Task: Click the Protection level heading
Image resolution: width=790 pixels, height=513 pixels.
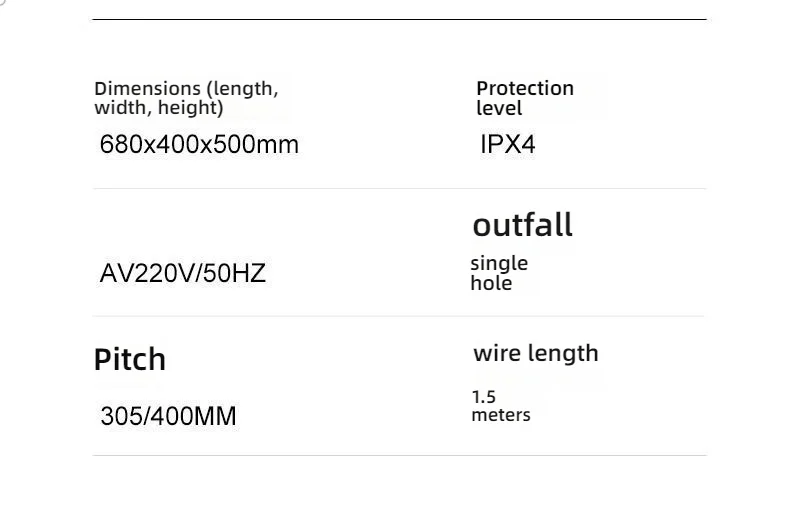Action: (x=525, y=98)
